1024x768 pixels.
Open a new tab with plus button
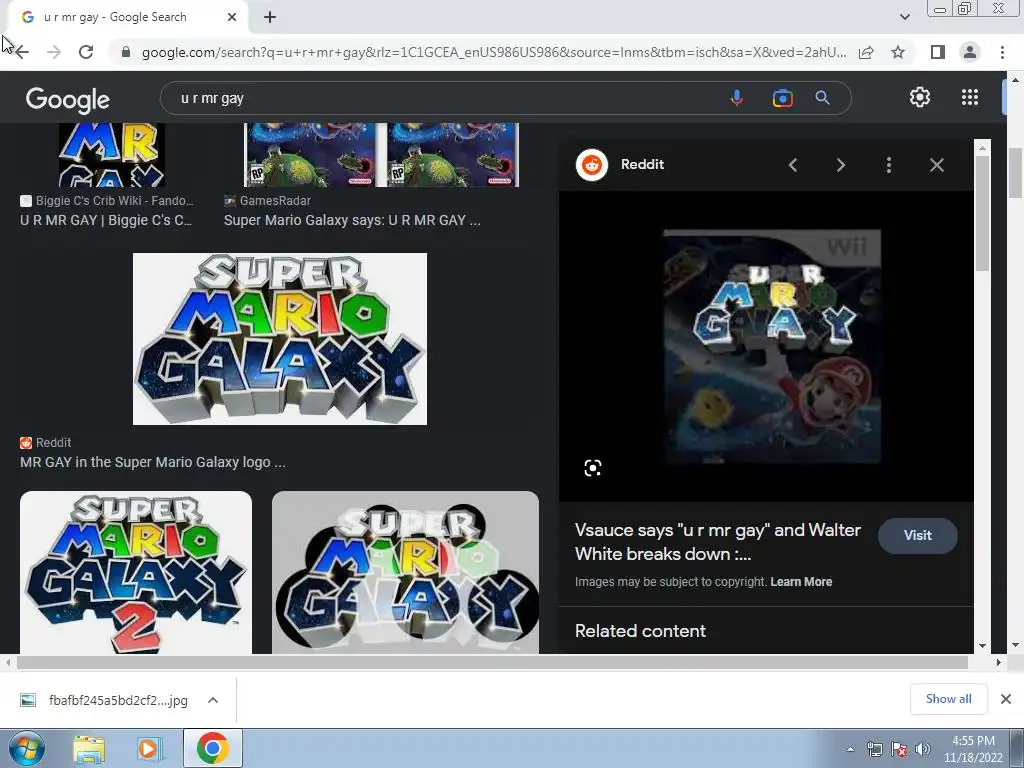(270, 18)
